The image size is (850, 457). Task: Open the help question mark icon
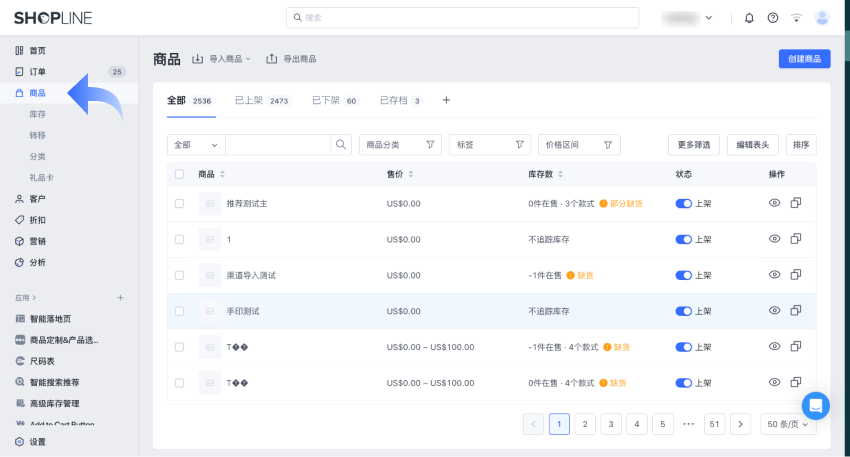[x=773, y=18]
